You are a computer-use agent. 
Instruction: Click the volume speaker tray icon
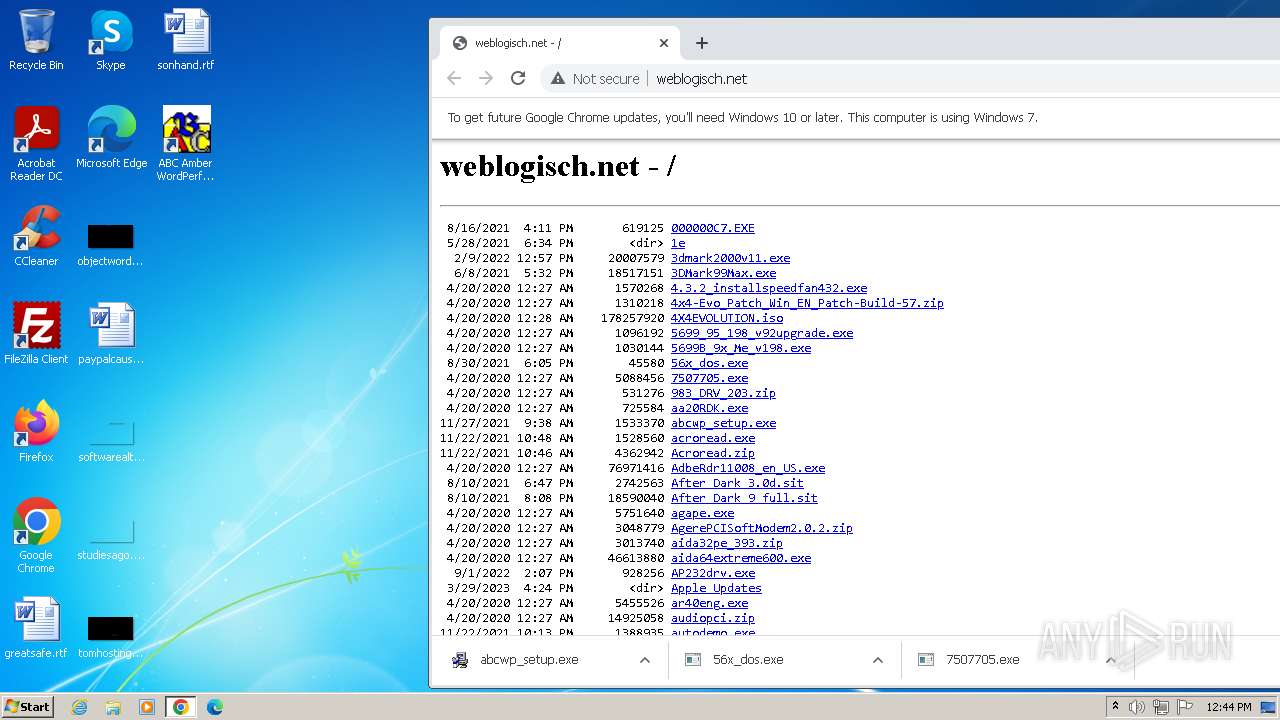coord(1137,707)
